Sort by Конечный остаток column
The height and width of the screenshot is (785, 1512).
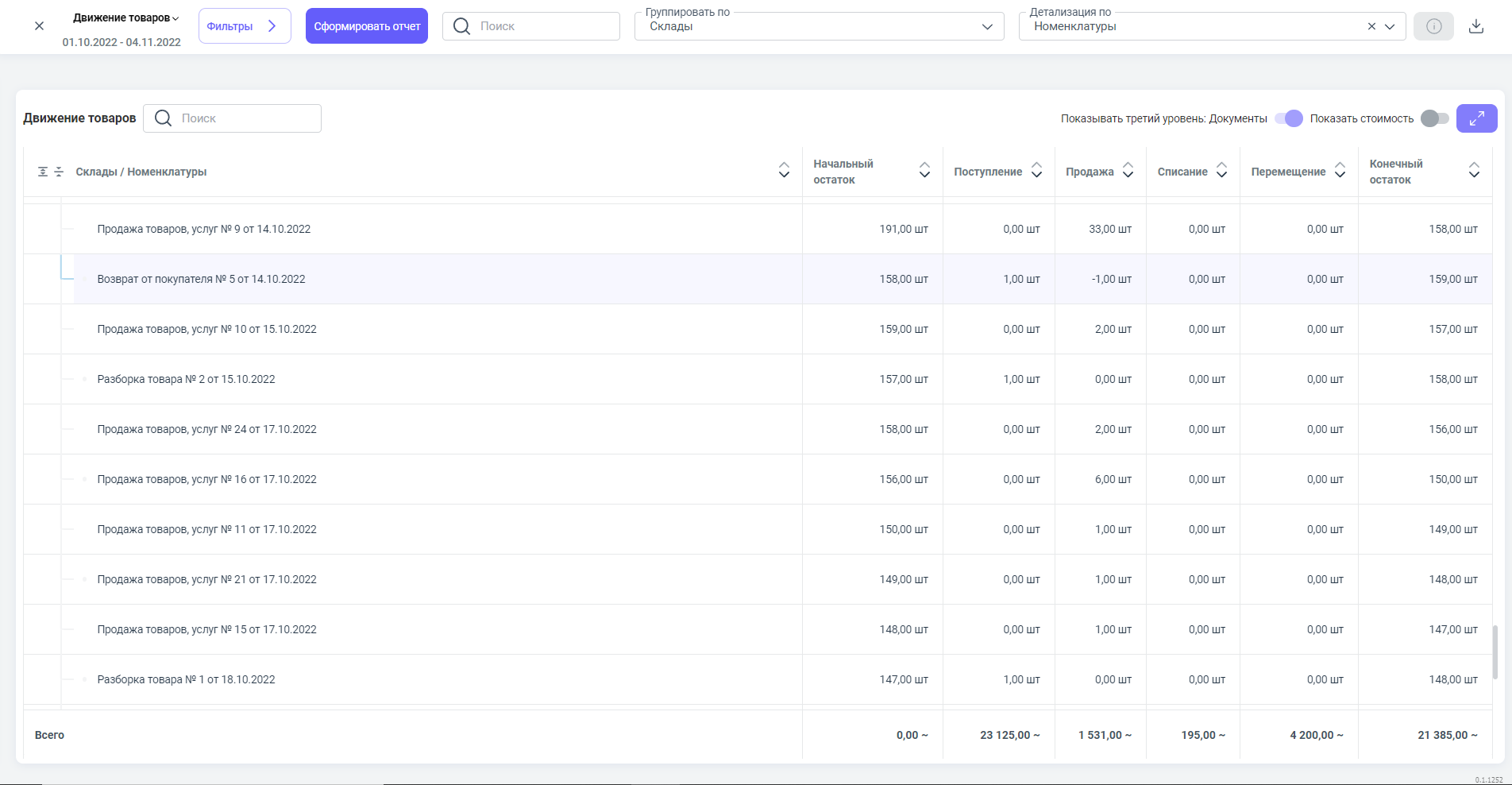click(x=1474, y=171)
